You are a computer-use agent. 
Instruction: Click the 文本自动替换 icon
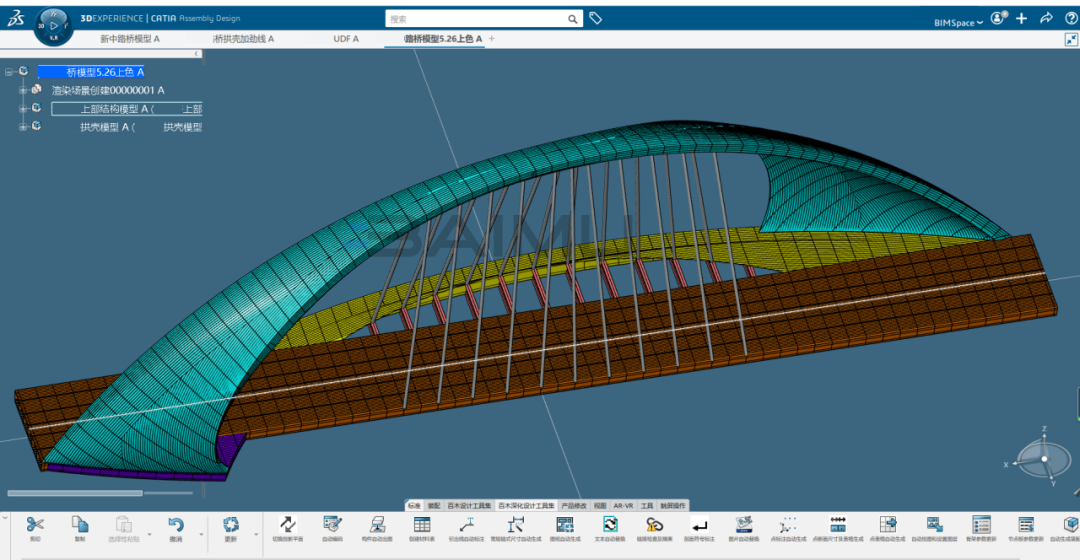[x=609, y=525]
